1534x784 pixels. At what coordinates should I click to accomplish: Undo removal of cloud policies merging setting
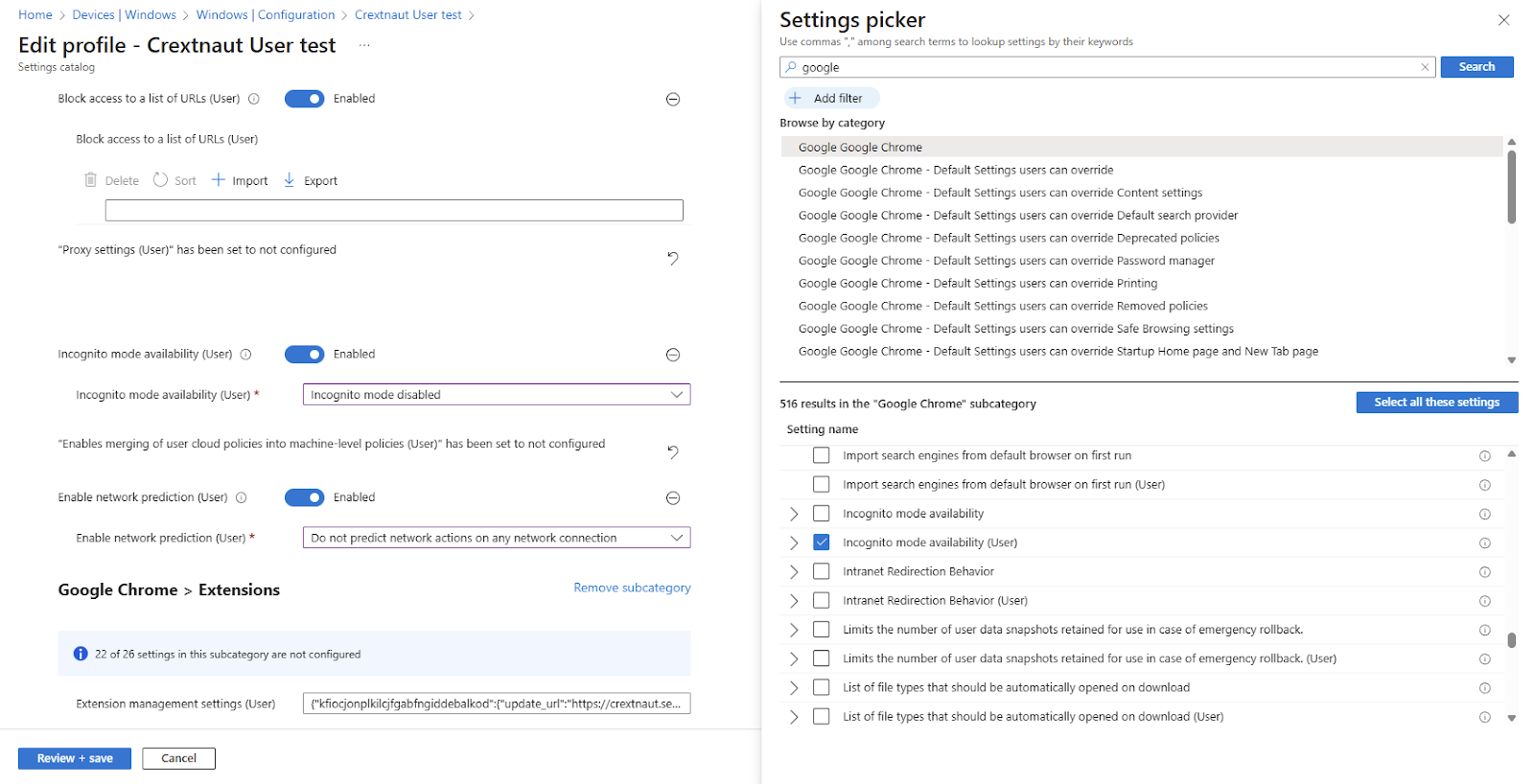pos(673,452)
